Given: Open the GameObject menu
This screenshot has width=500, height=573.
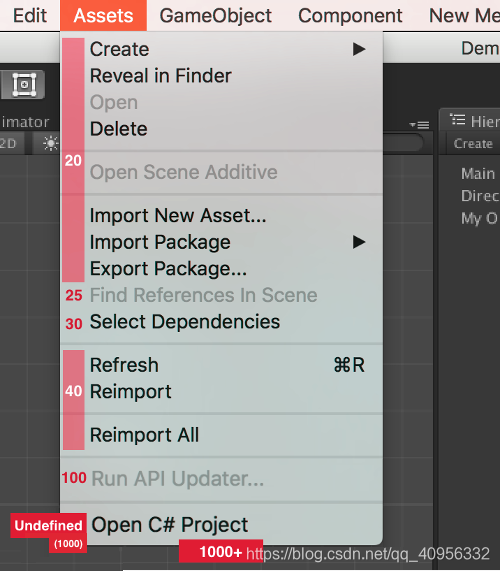Looking at the screenshot, I should (x=216, y=16).
